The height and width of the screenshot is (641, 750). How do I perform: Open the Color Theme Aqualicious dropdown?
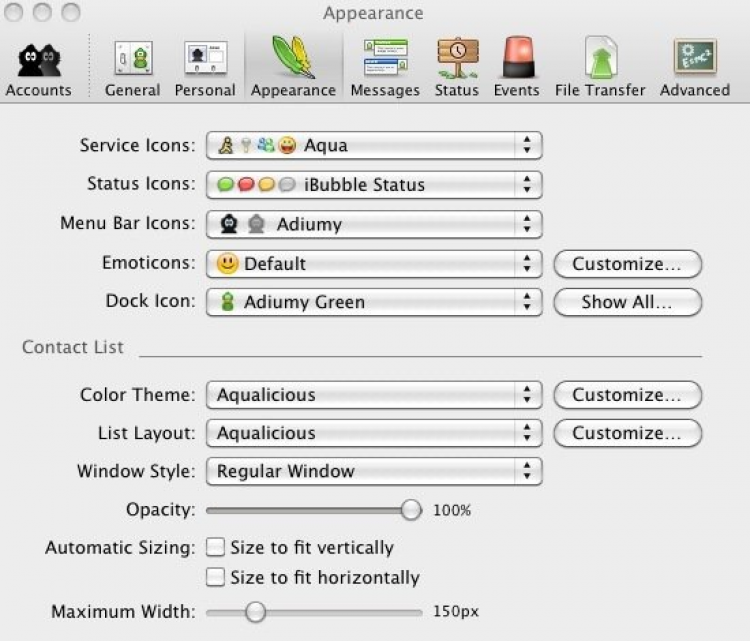374,395
